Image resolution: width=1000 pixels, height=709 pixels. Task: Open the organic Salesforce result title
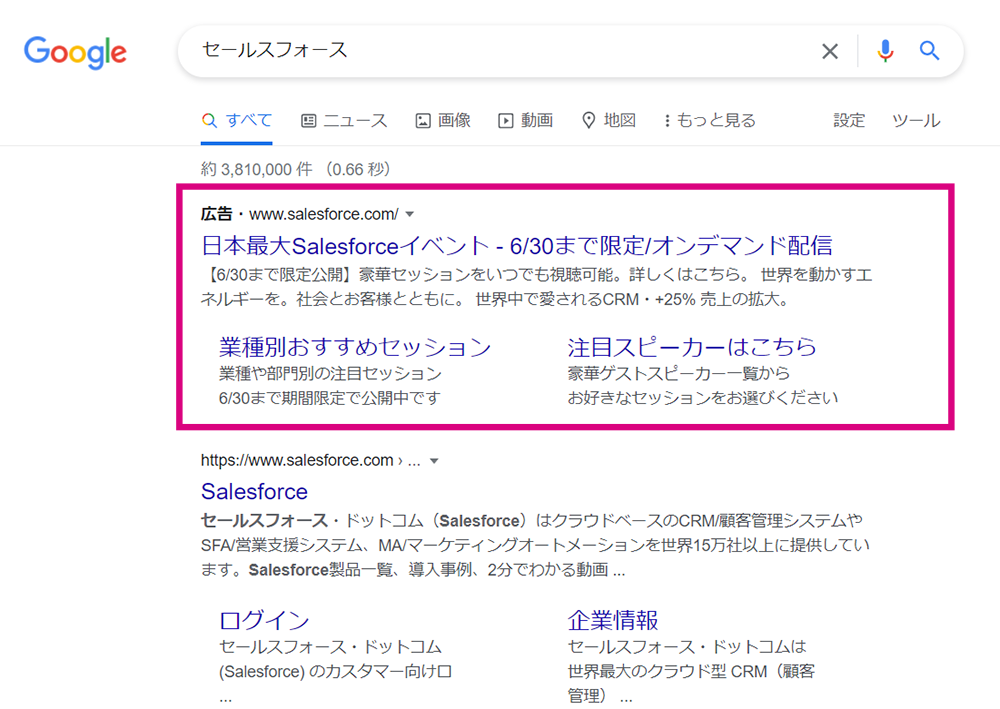click(x=254, y=492)
